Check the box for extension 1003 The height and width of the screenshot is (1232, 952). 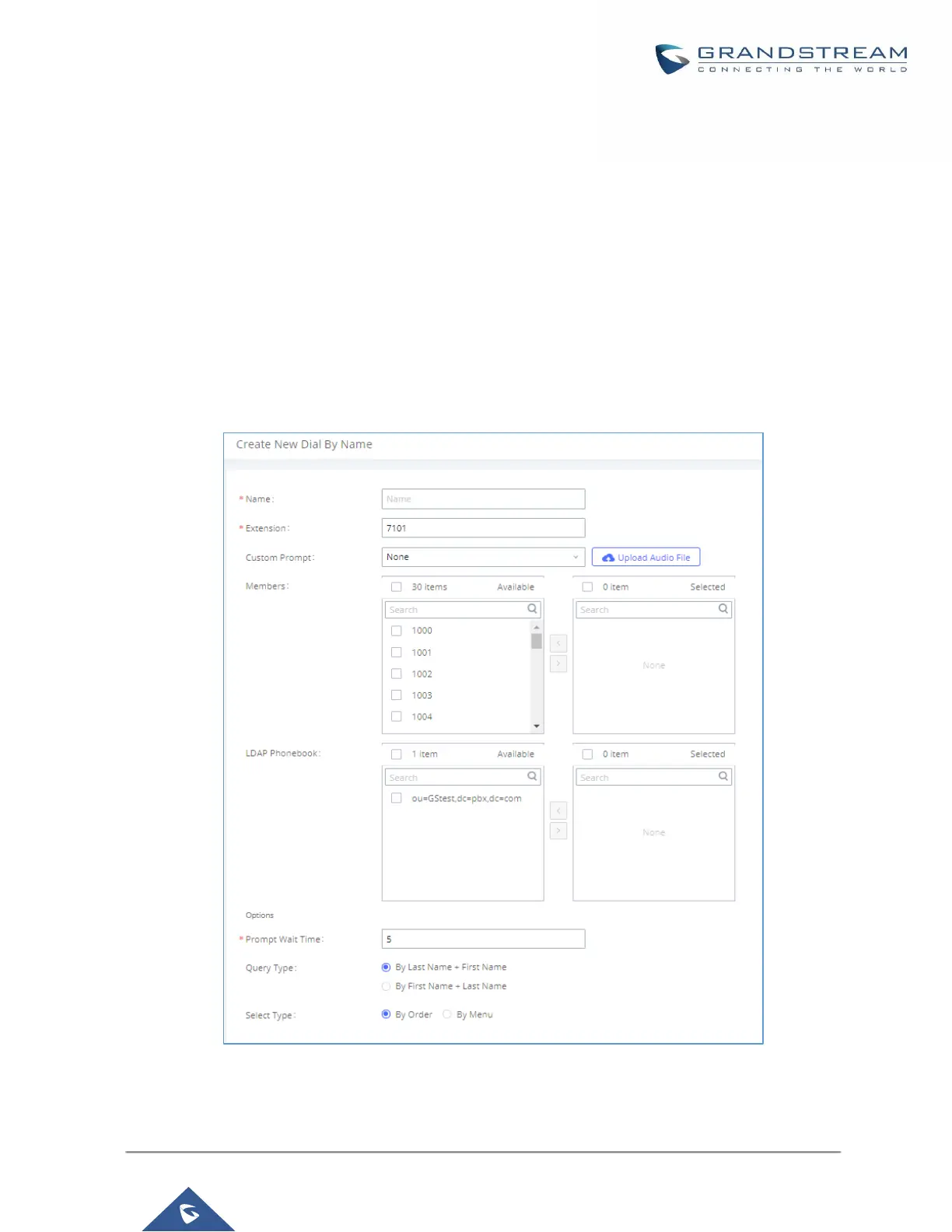point(396,695)
